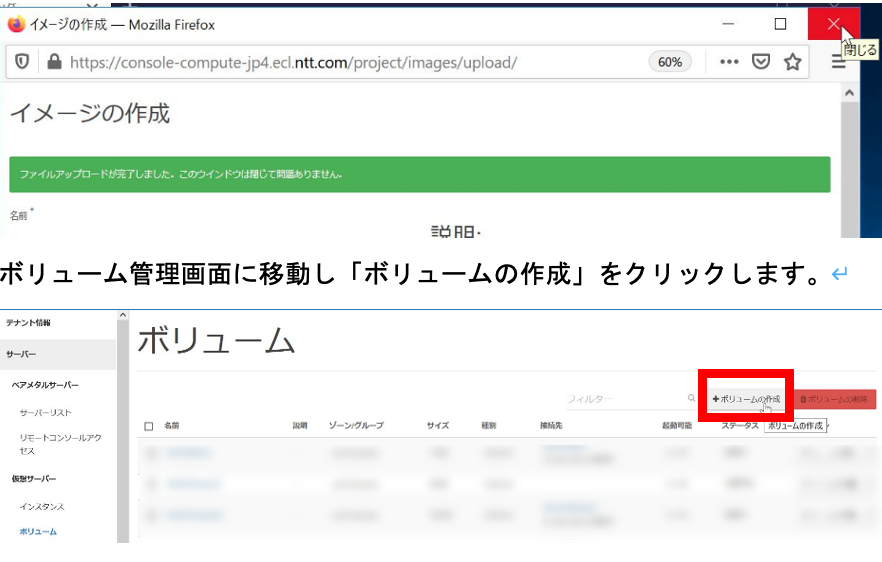The width and height of the screenshot is (882, 562).
Task: Click the フィルター text input field
Action: (625, 399)
